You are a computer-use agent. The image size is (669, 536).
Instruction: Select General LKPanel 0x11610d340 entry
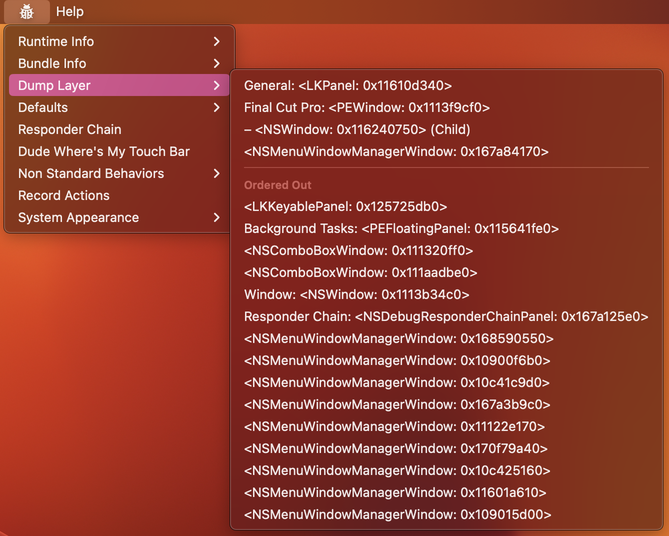pyautogui.click(x=446, y=85)
